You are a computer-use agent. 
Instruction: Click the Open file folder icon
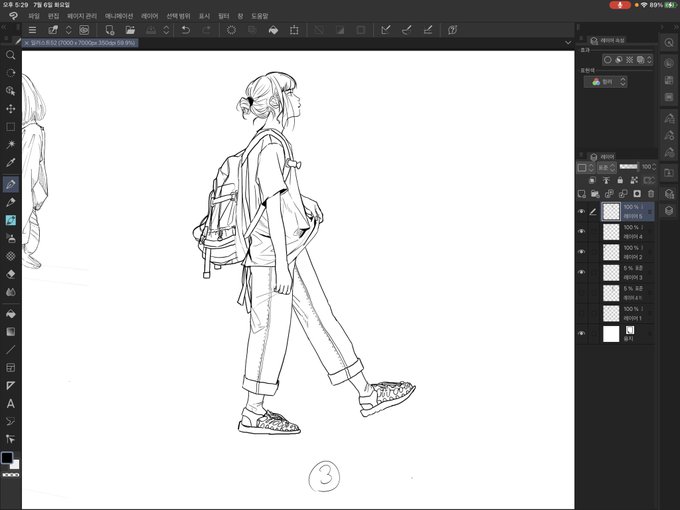pyautogui.click(x=130, y=30)
